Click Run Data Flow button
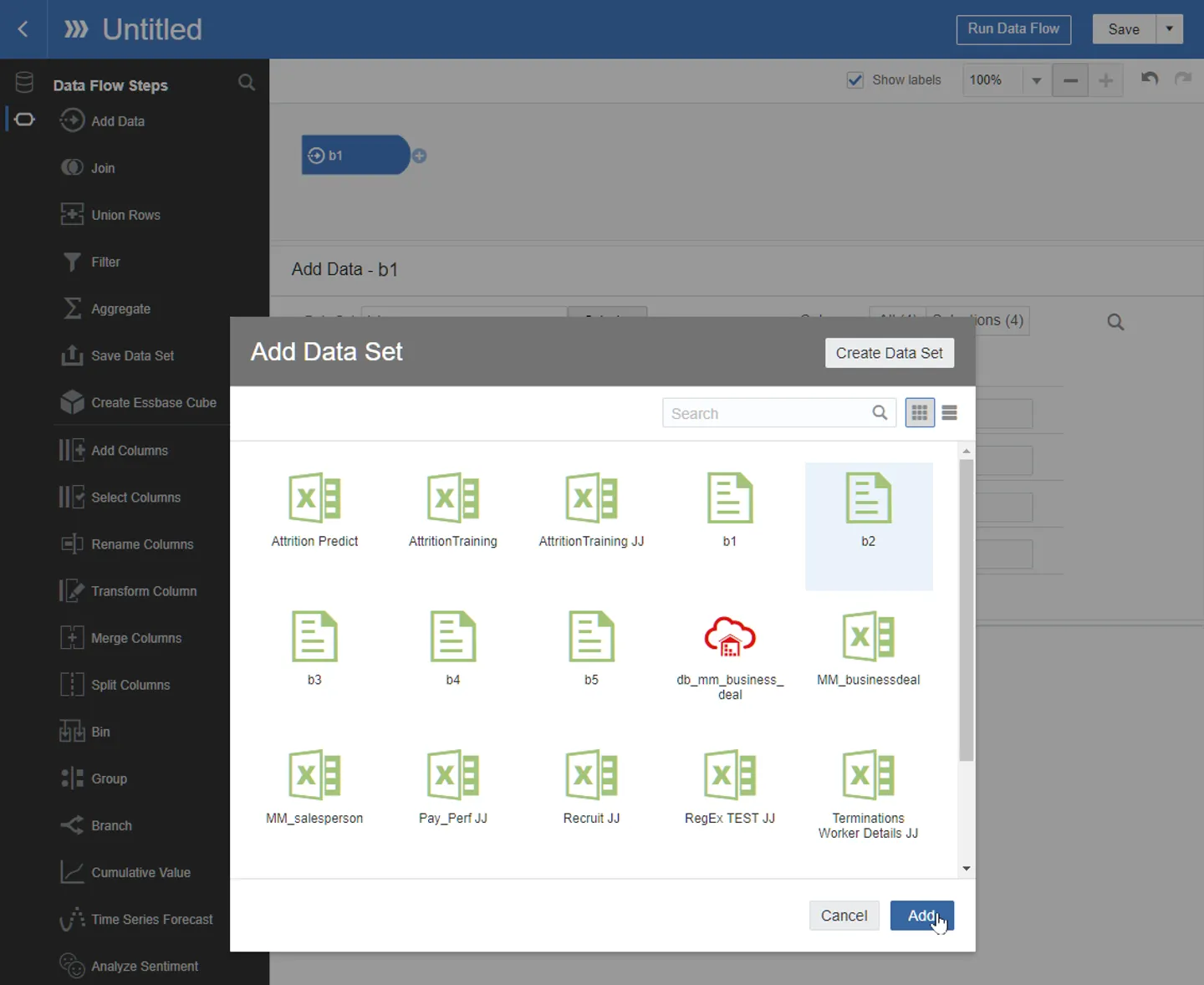Screen dimensions: 1204x985 click(x=1013, y=28)
